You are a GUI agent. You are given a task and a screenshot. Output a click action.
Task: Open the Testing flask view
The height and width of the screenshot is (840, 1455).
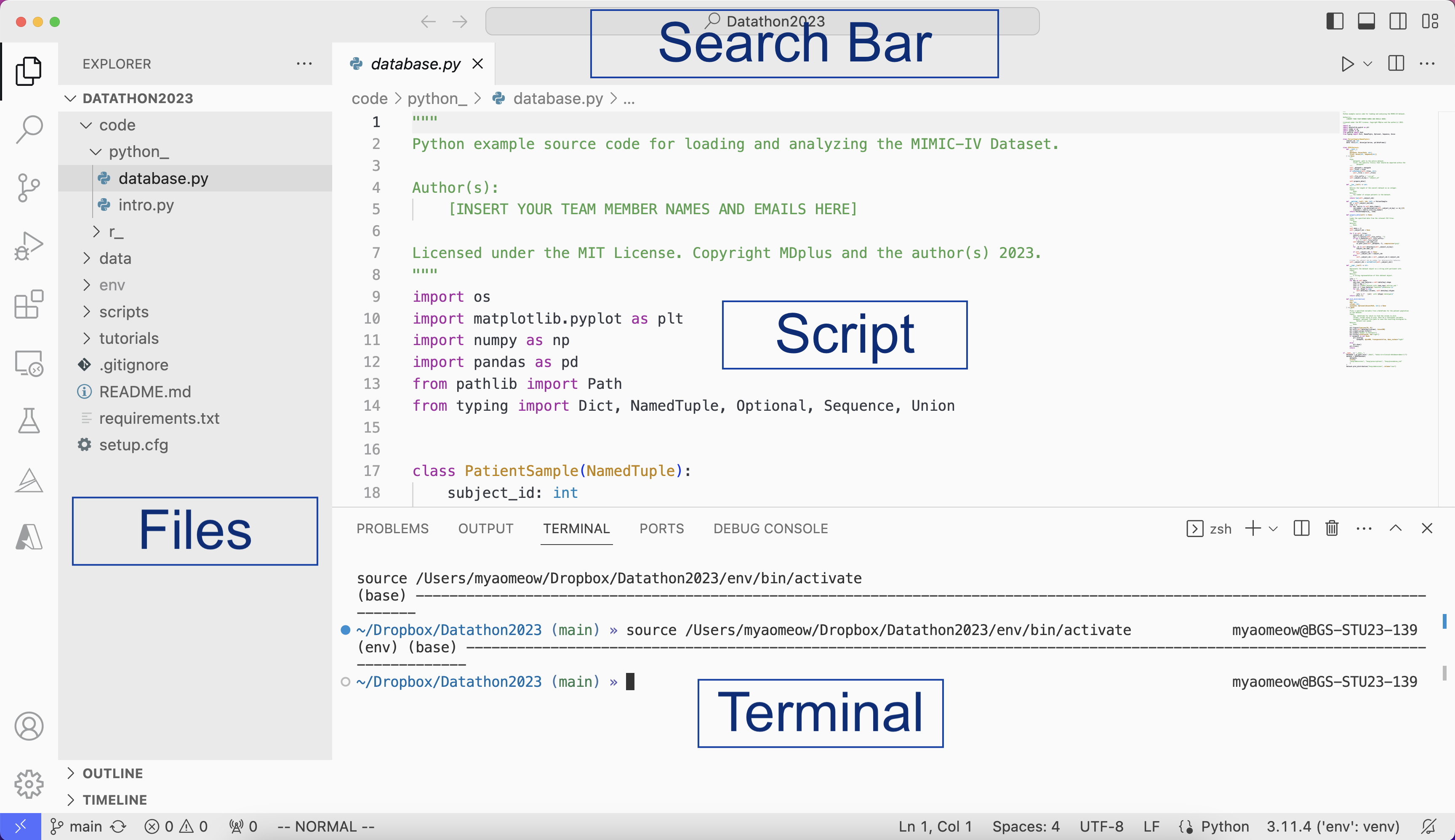28,420
